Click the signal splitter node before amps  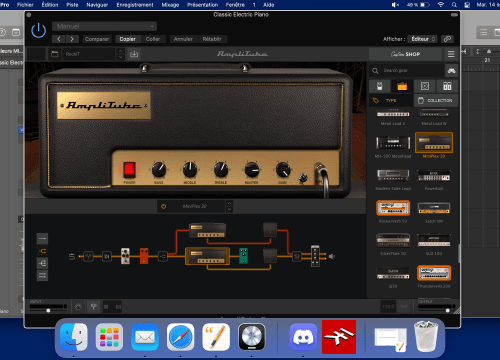click(x=162, y=256)
